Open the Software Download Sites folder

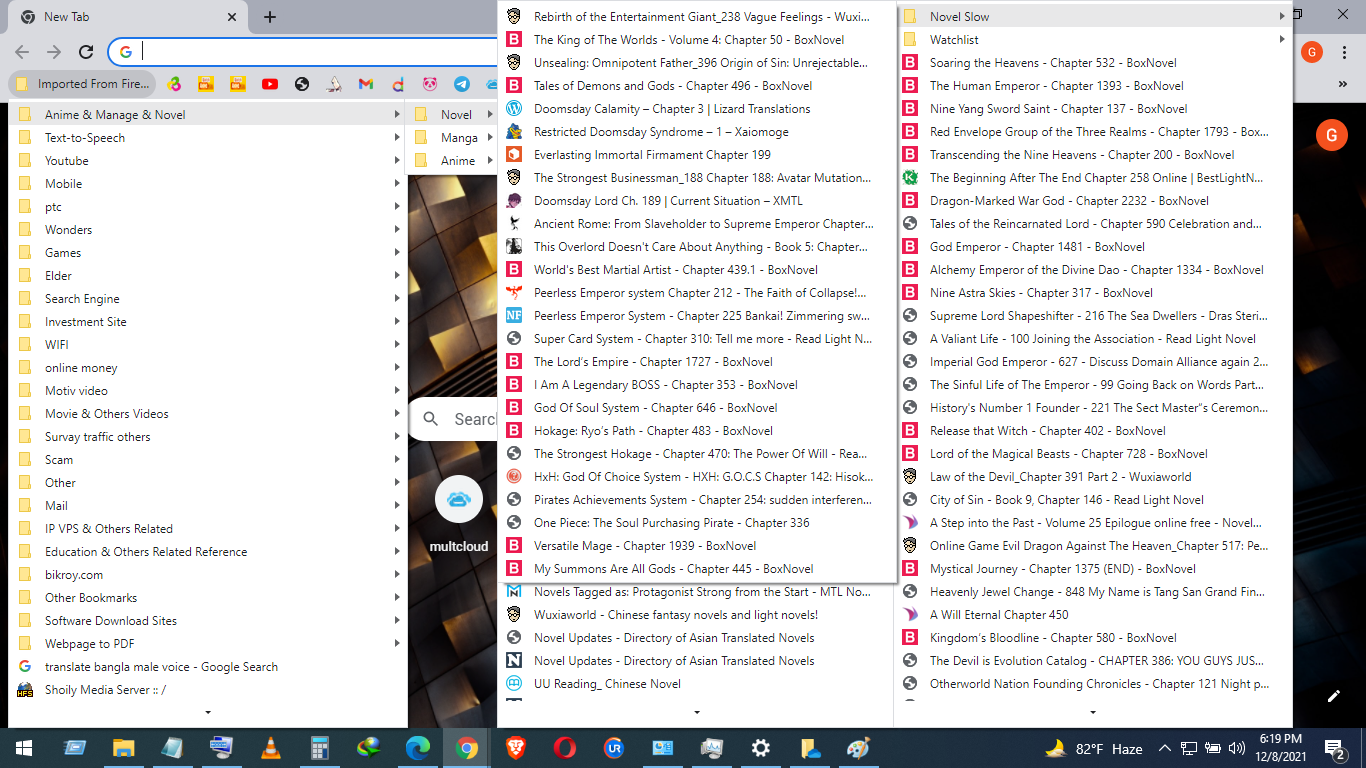pyautogui.click(x=208, y=621)
